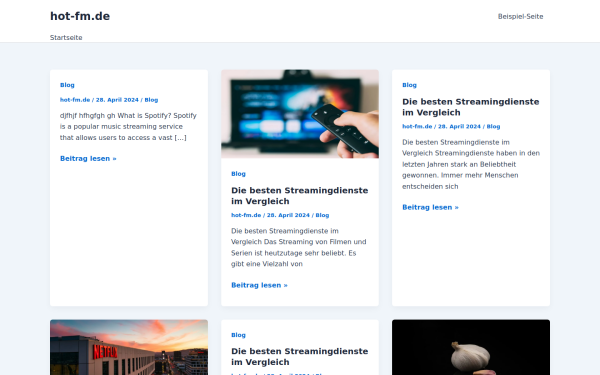
Task: Follow Beitrag lesen in the TV remote post
Action: (259, 285)
